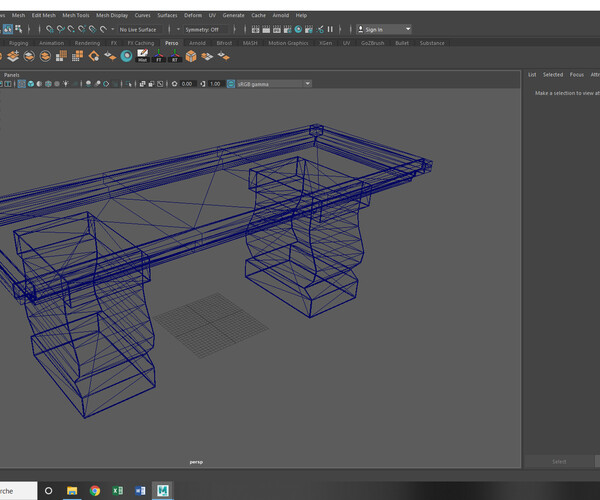Viewport: 600px width, 500px height.
Task: Click the Select button in Attribute Editor
Action: pos(559,461)
